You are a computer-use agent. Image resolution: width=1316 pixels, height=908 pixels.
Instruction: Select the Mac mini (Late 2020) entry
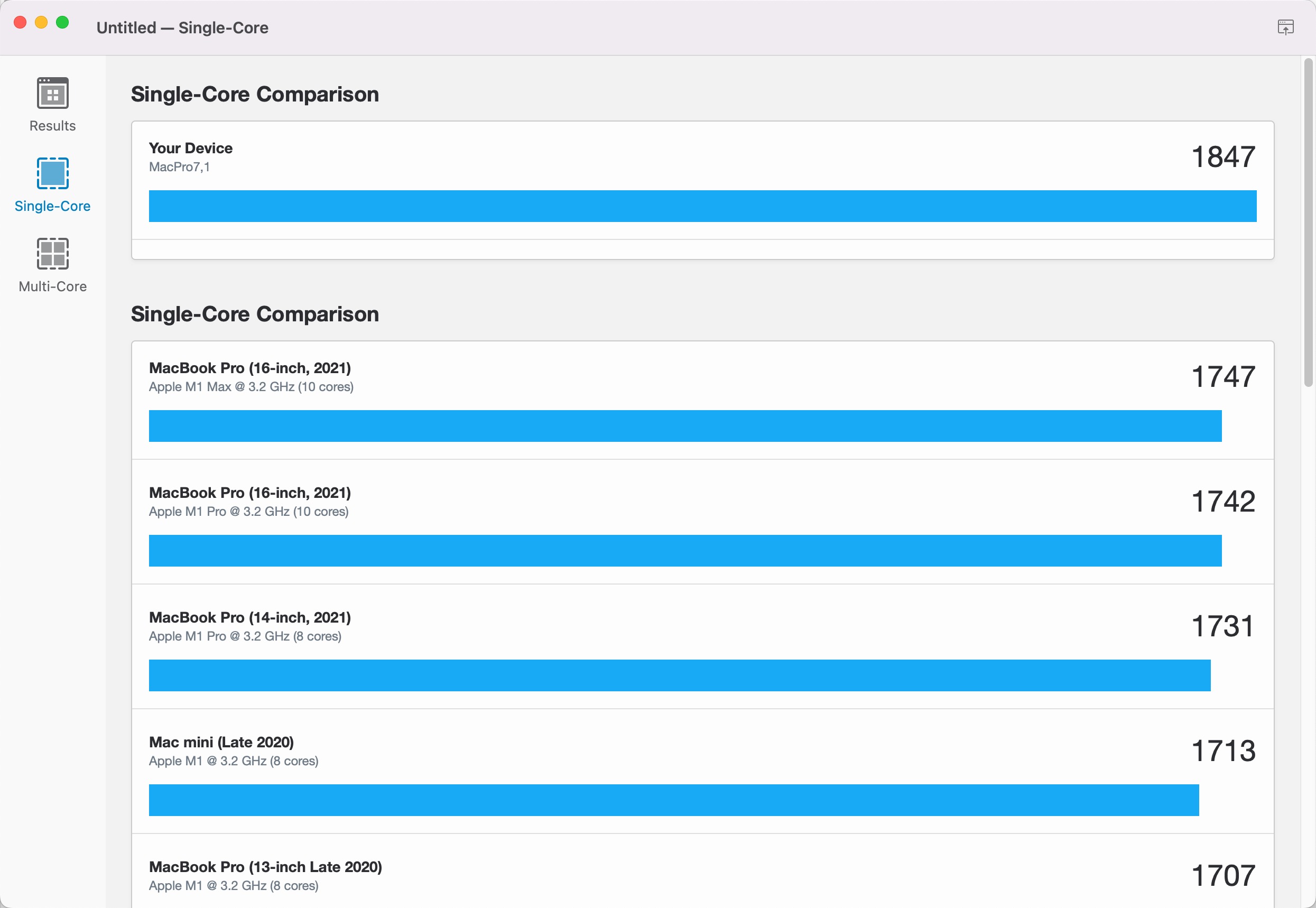[x=221, y=742]
